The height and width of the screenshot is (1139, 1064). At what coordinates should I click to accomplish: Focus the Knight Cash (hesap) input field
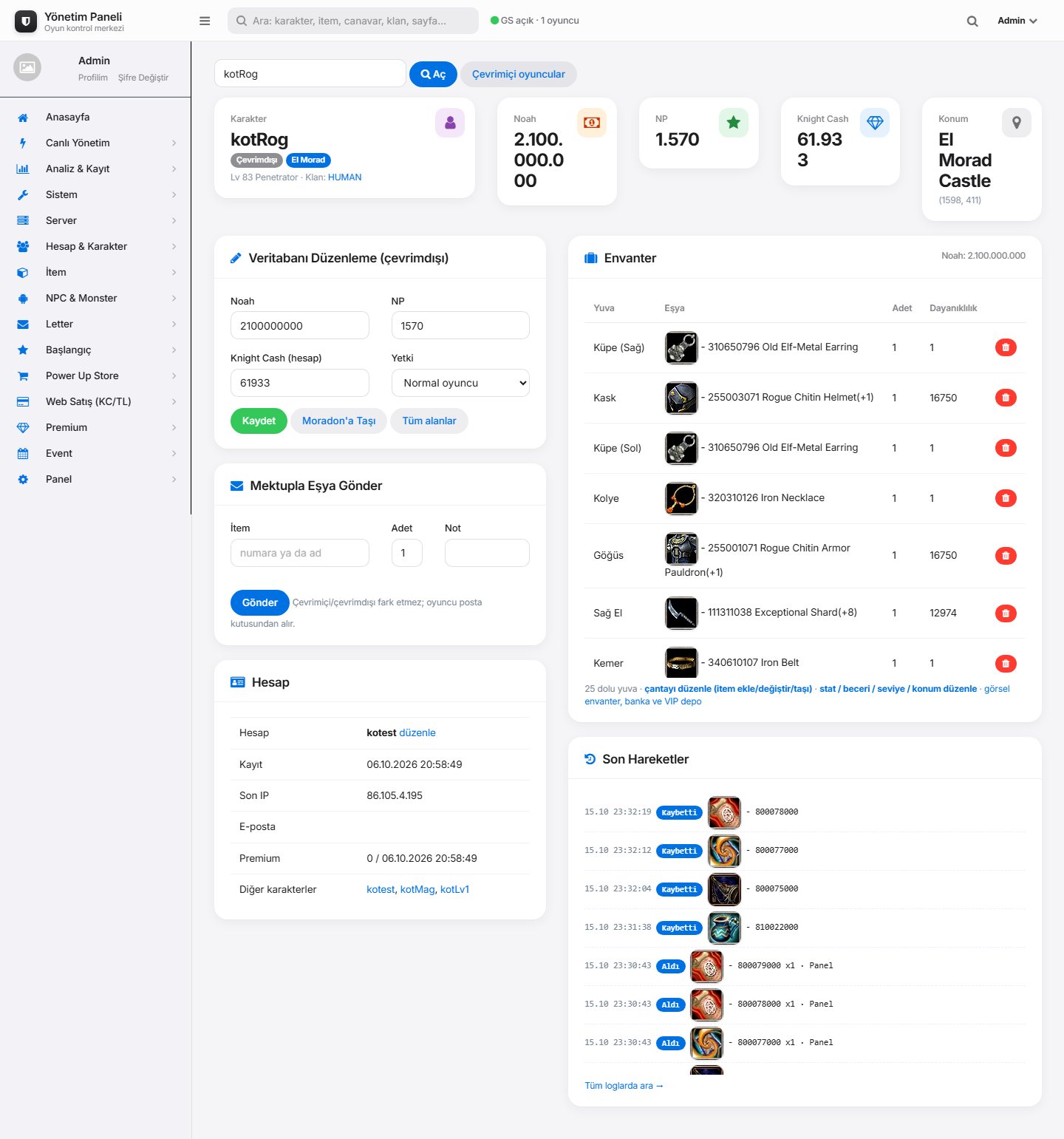300,383
